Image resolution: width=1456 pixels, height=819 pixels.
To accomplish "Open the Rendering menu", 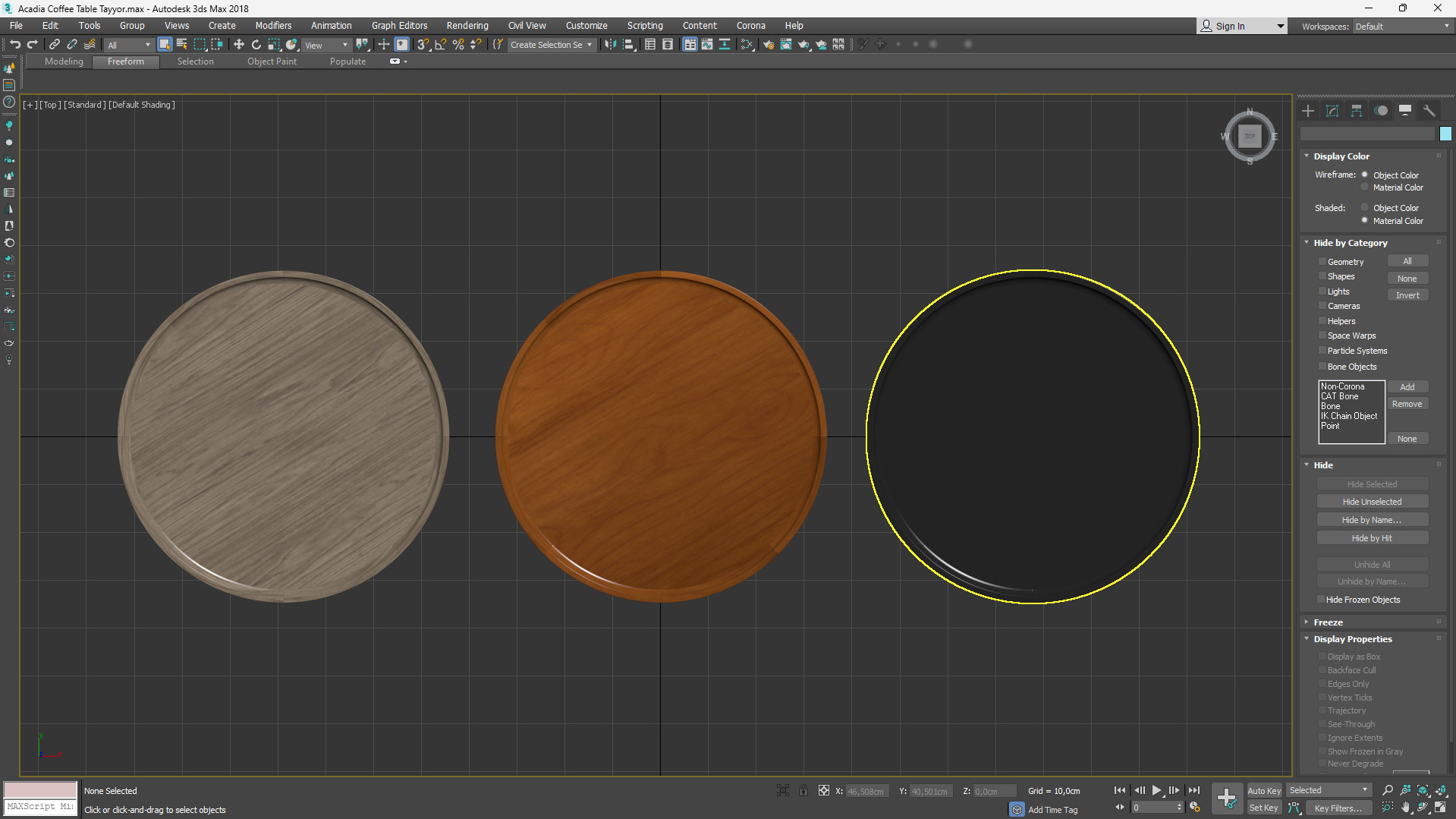I will click(x=467, y=26).
